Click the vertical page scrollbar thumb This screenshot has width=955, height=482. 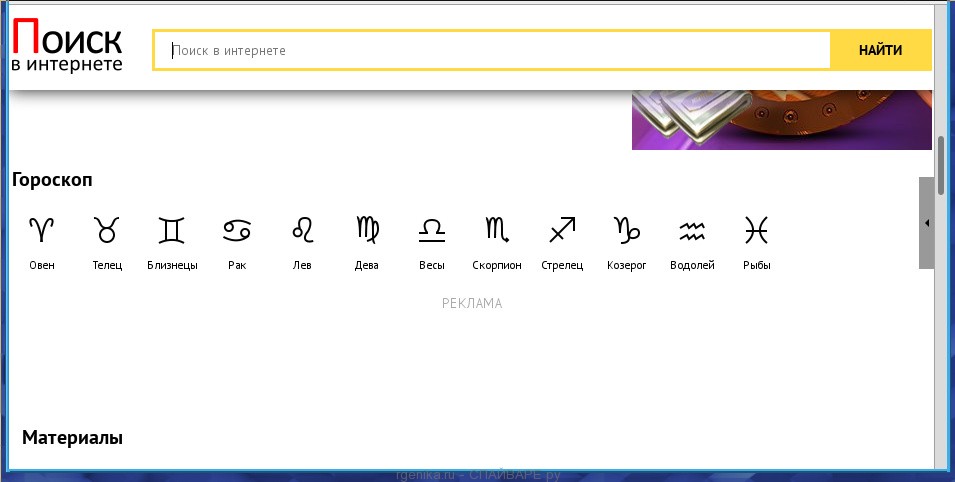[940, 165]
